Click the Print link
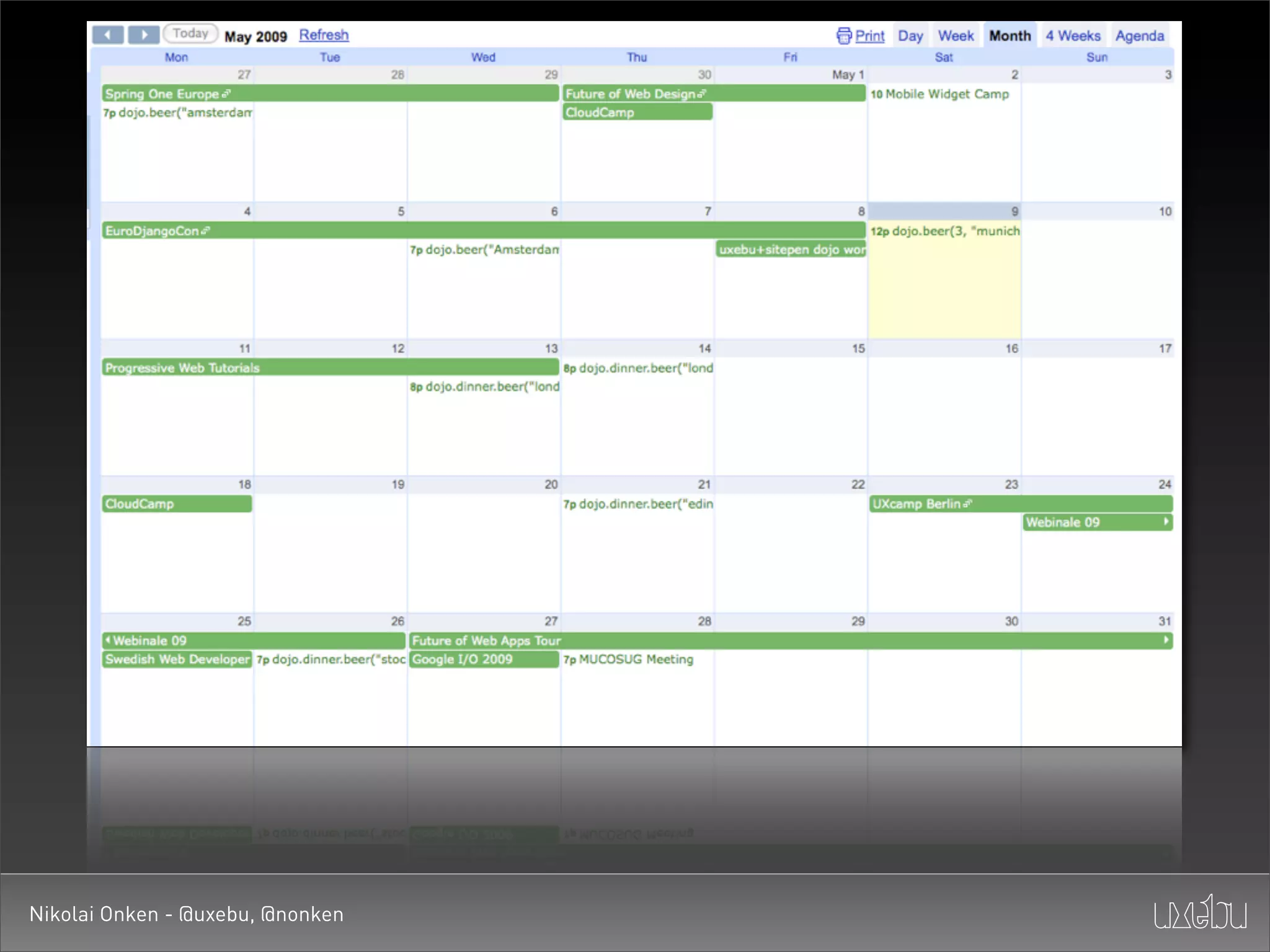Image resolution: width=1270 pixels, height=952 pixels. 869,36
